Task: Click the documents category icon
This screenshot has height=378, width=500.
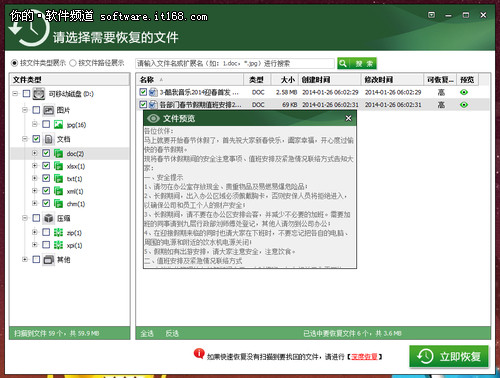Action: [x=49, y=139]
